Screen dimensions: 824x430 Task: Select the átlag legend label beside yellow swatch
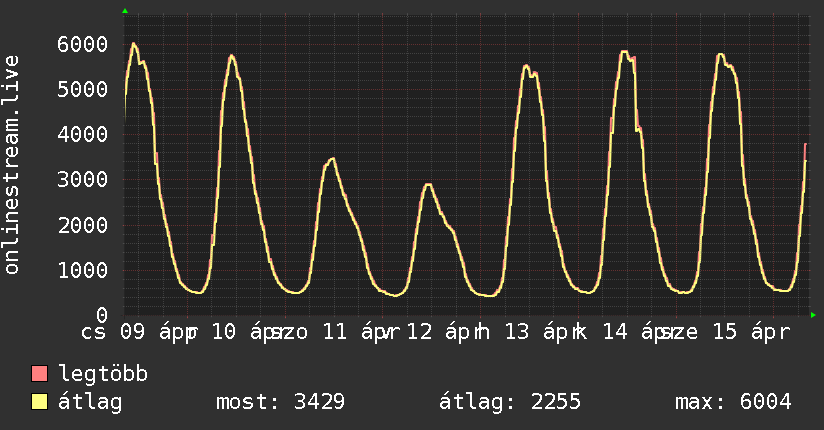[x=90, y=402]
